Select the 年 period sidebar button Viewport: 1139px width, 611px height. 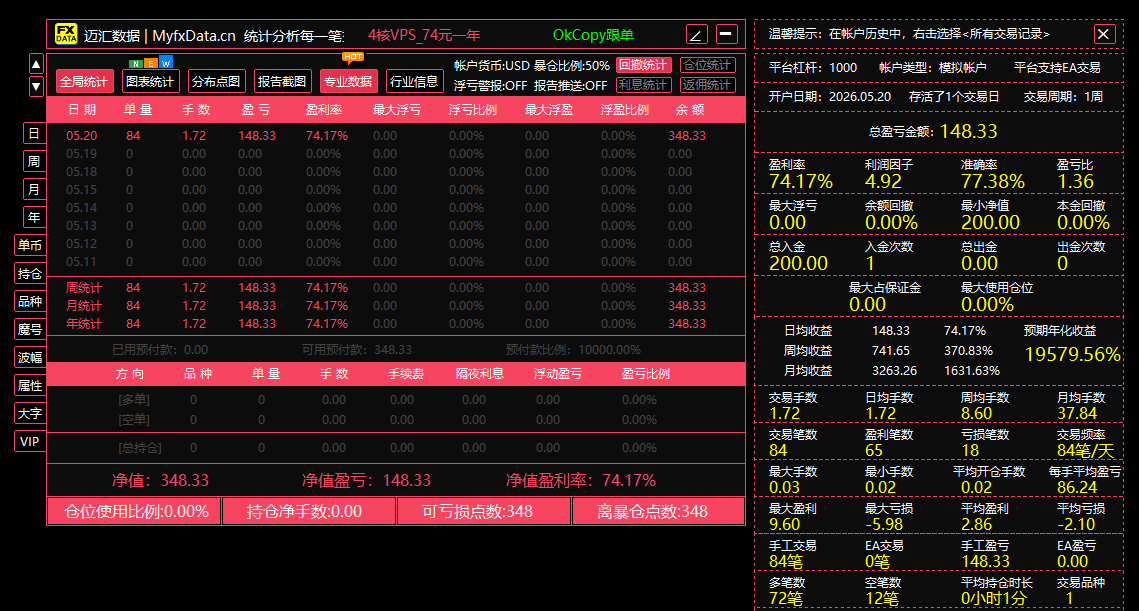click(34, 217)
